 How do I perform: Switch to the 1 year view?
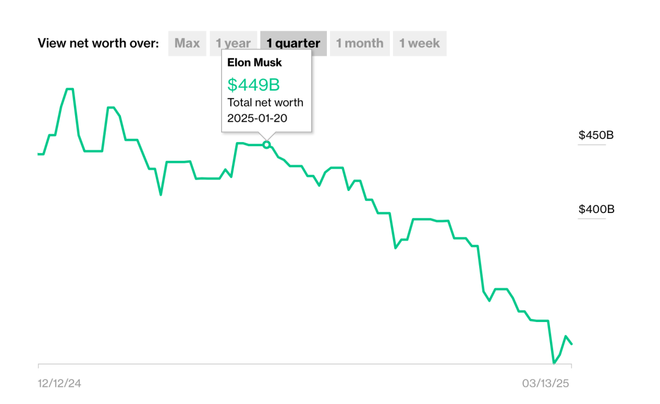point(234,43)
